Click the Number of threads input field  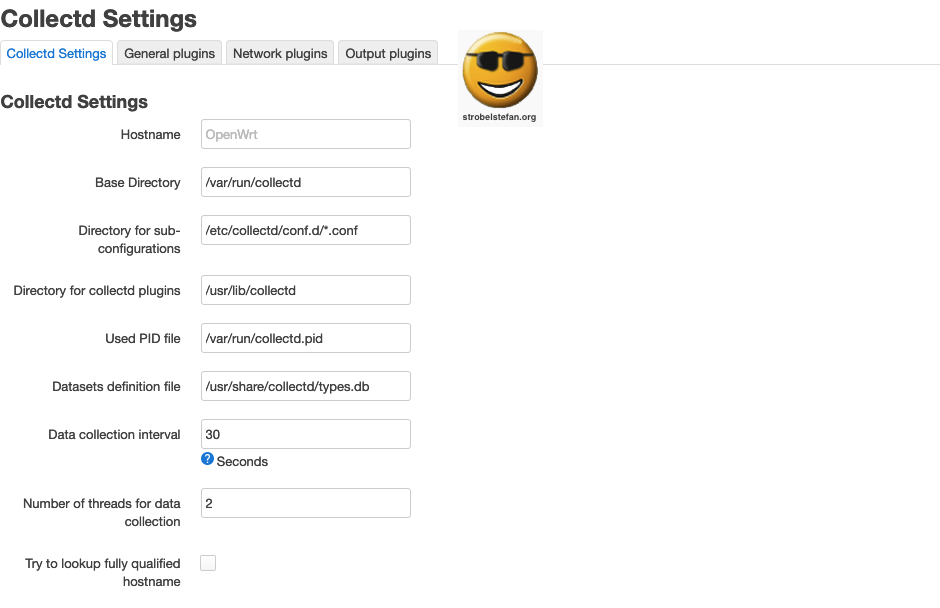click(x=305, y=503)
